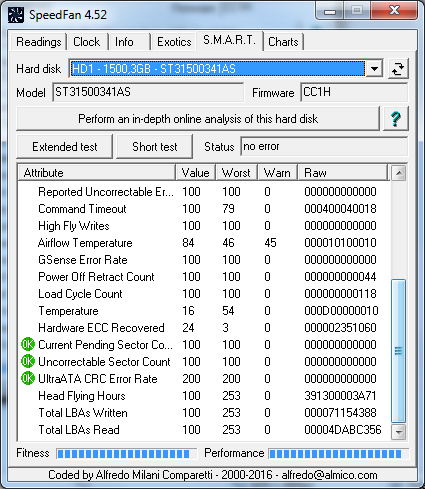
Task: Select the Airflow Temperature row
Action: click(x=204, y=243)
